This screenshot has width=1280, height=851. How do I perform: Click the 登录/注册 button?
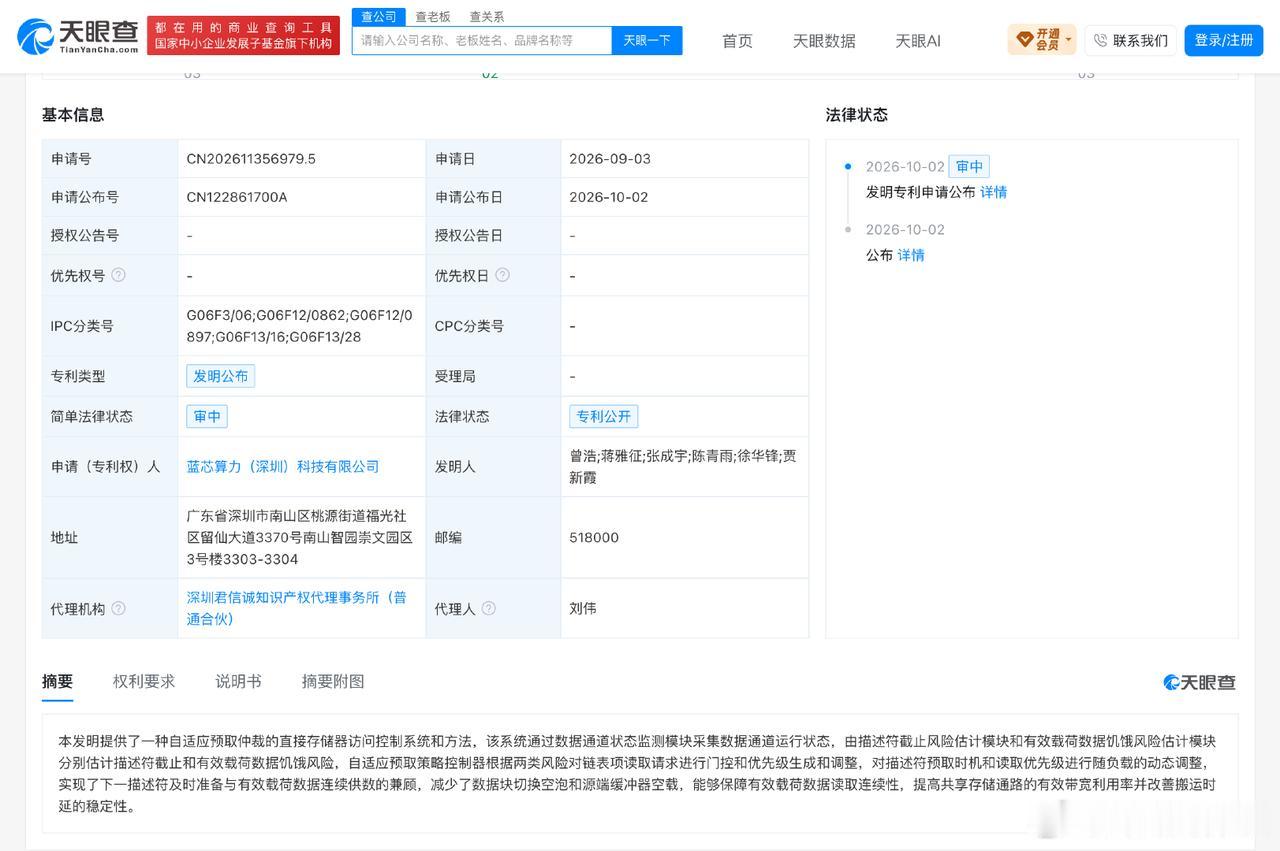point(1224,40)
